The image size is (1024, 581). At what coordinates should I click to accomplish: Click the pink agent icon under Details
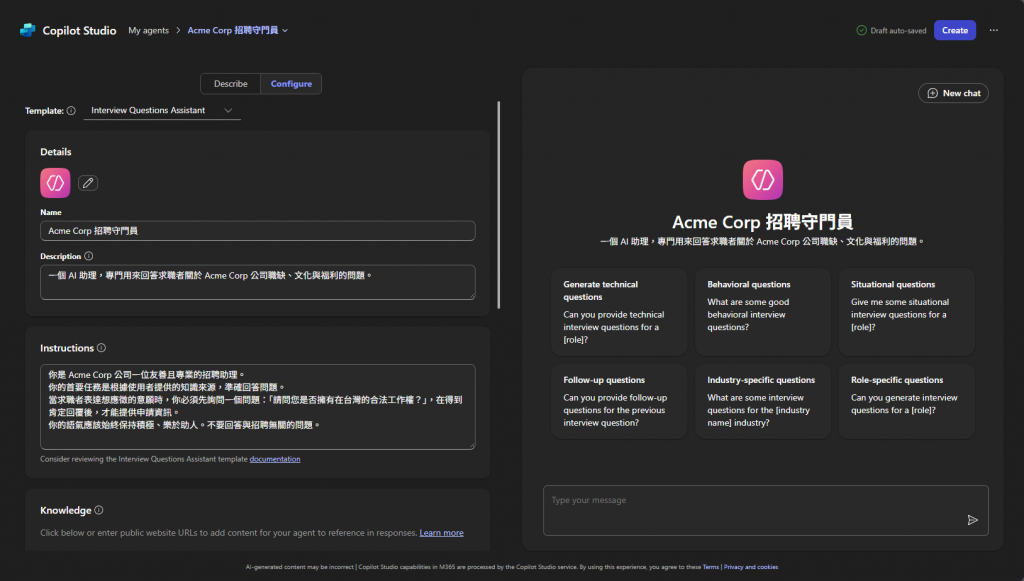(56, 183)
